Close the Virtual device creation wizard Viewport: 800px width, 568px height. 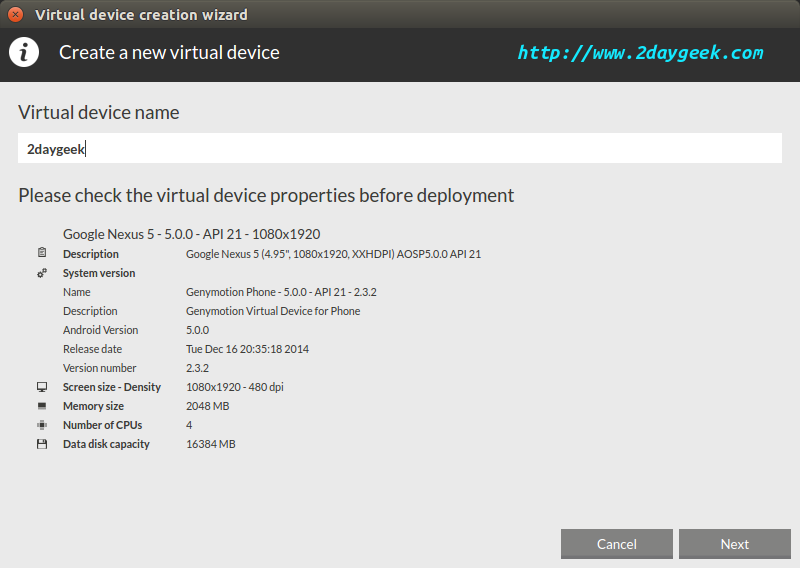(x=15, y=14)
